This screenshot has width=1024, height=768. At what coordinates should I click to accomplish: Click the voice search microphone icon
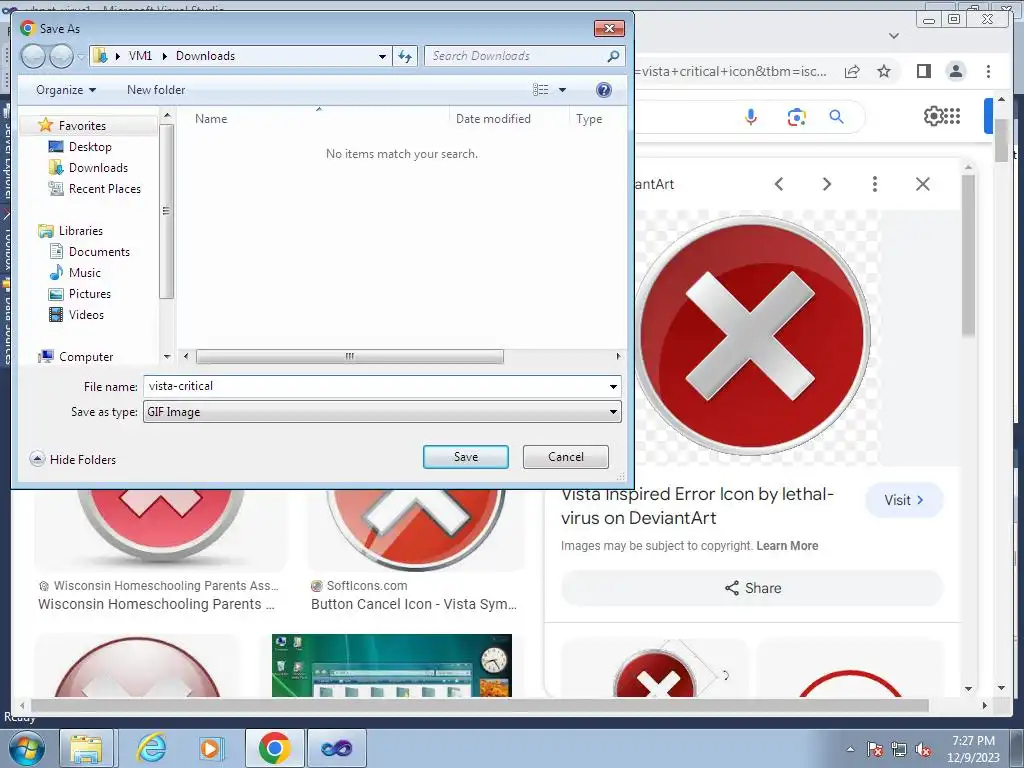tap(751, 117)
